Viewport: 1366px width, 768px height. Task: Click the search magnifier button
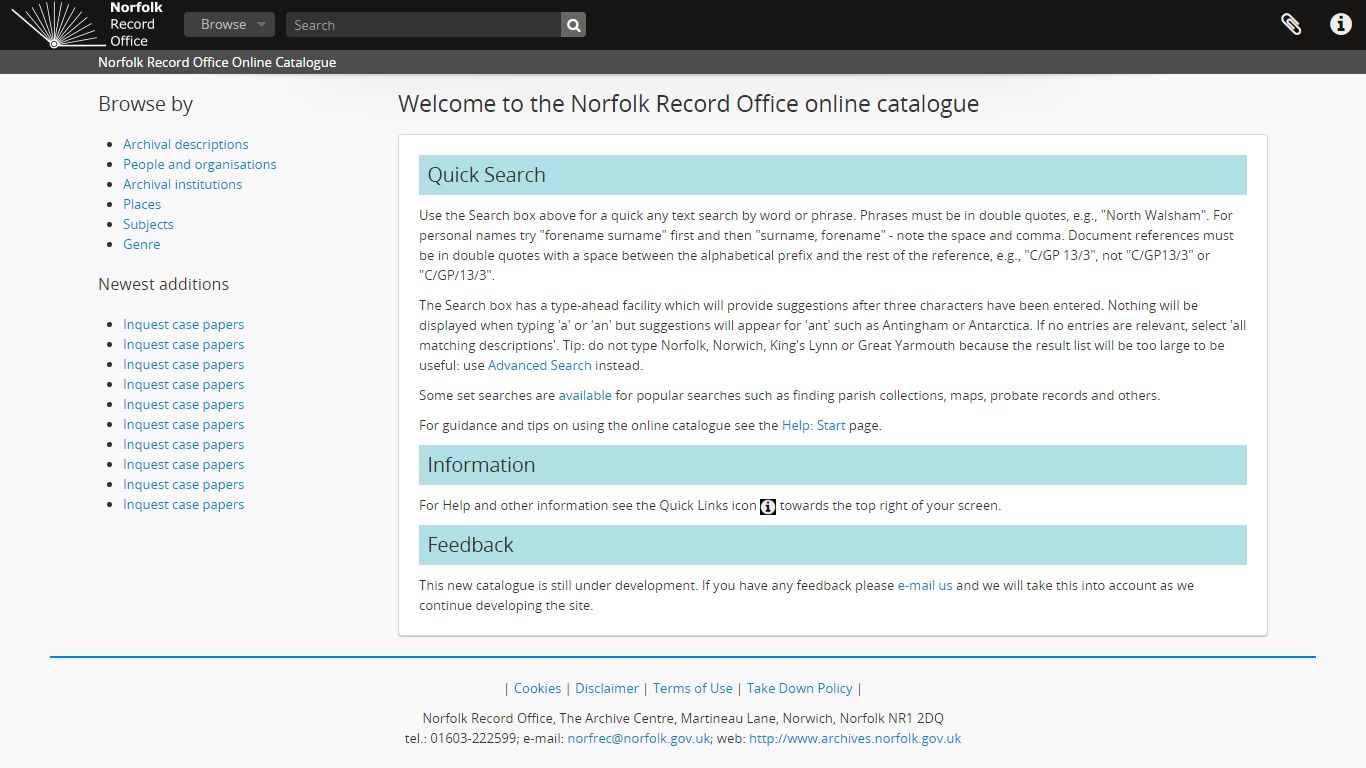point(573,25)
